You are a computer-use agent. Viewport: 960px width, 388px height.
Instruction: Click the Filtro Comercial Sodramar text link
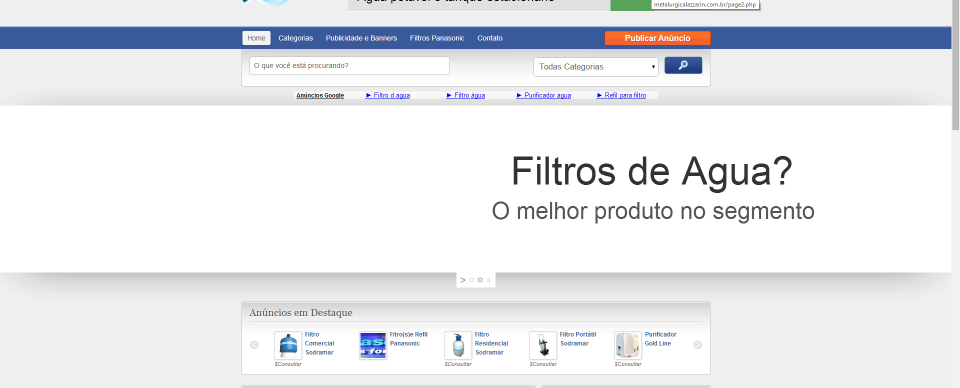320,343
